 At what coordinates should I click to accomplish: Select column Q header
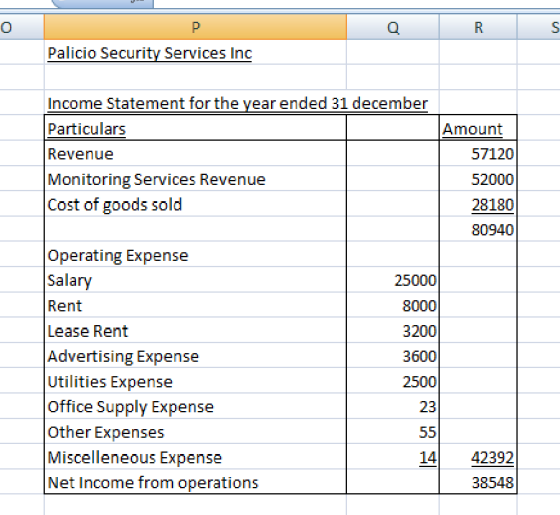[393, 27]
